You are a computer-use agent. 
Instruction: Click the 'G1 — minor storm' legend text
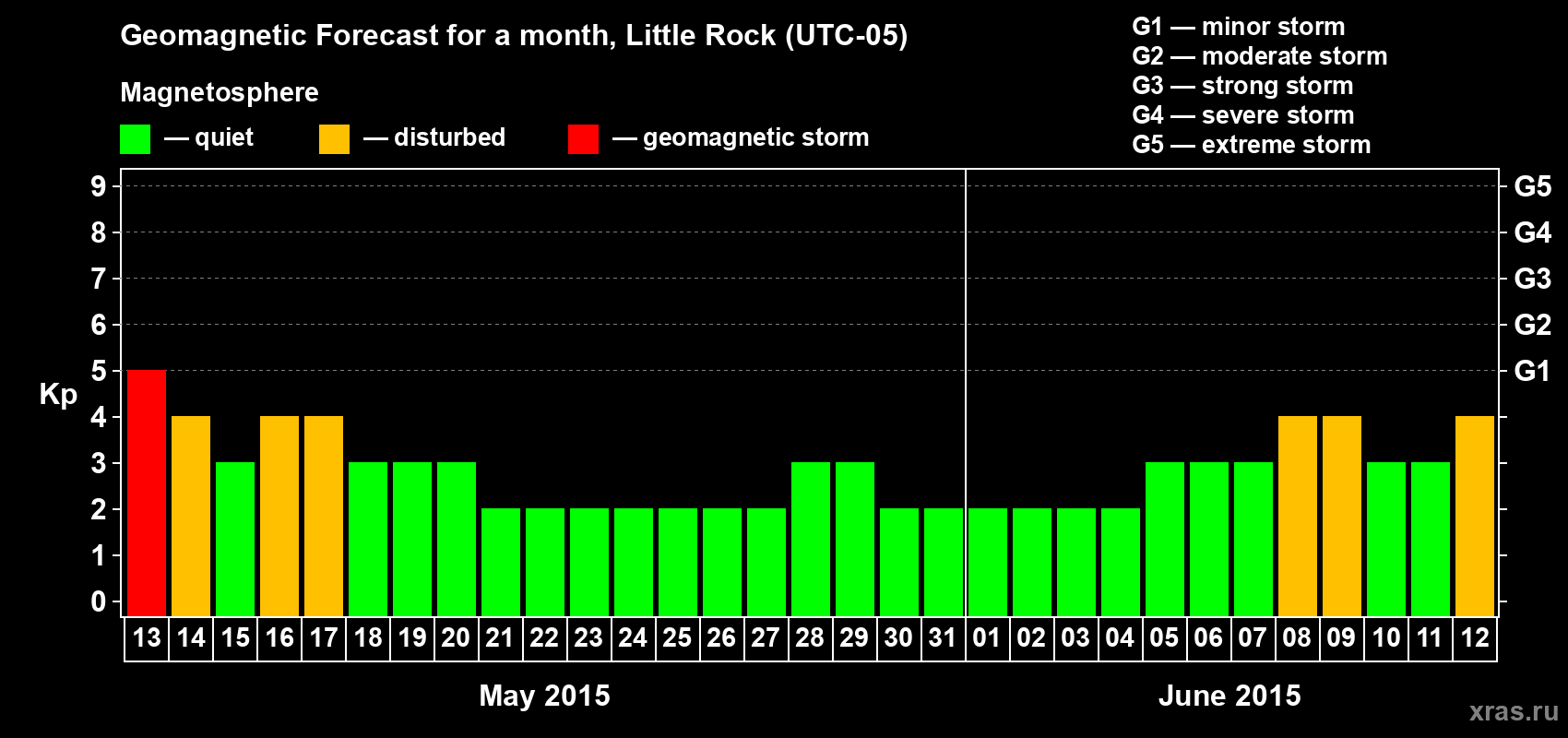pos(1239,27)
